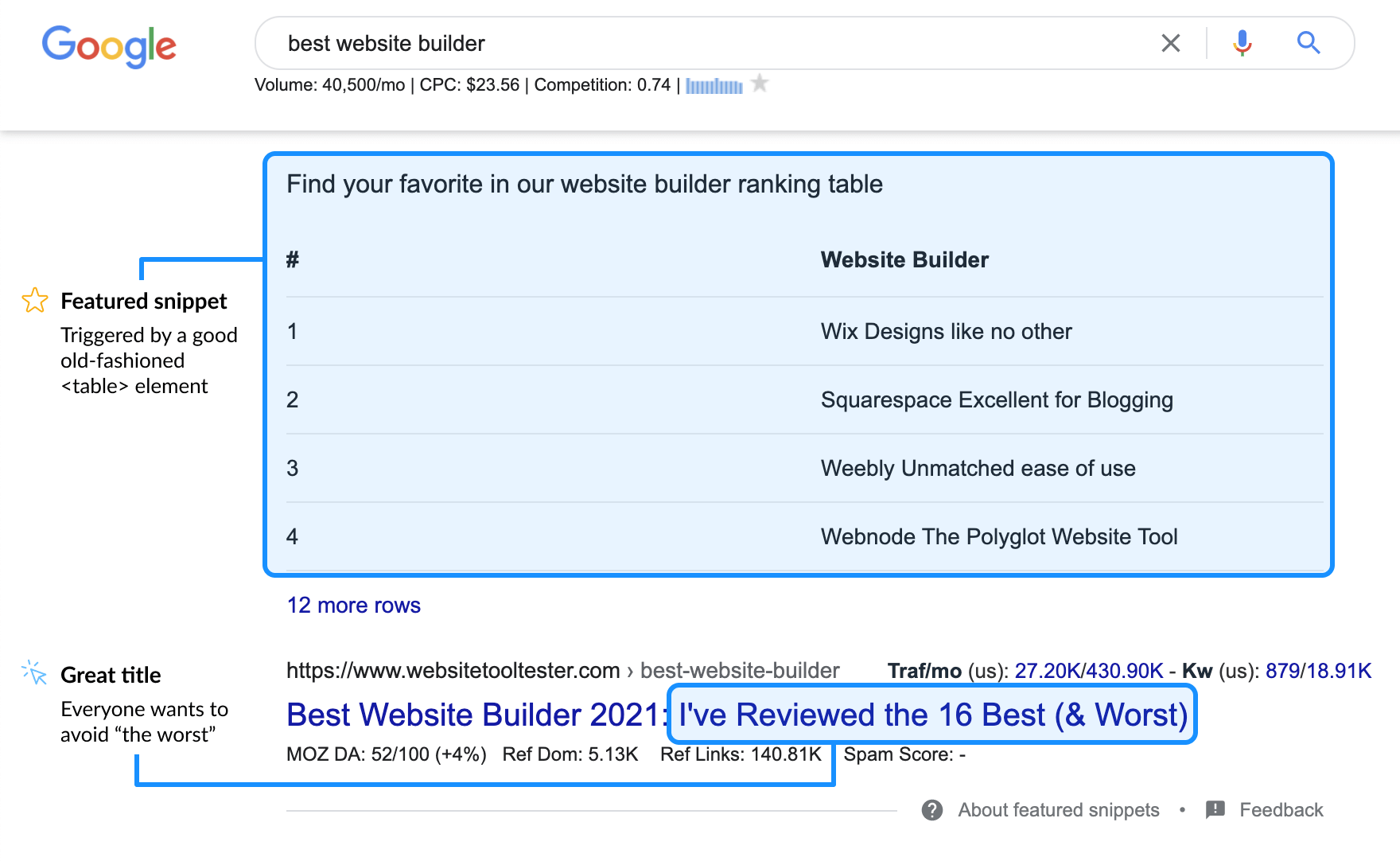Click 'Competition: 0.74' text
1400x861 pixels.
(x=602, y=85)
